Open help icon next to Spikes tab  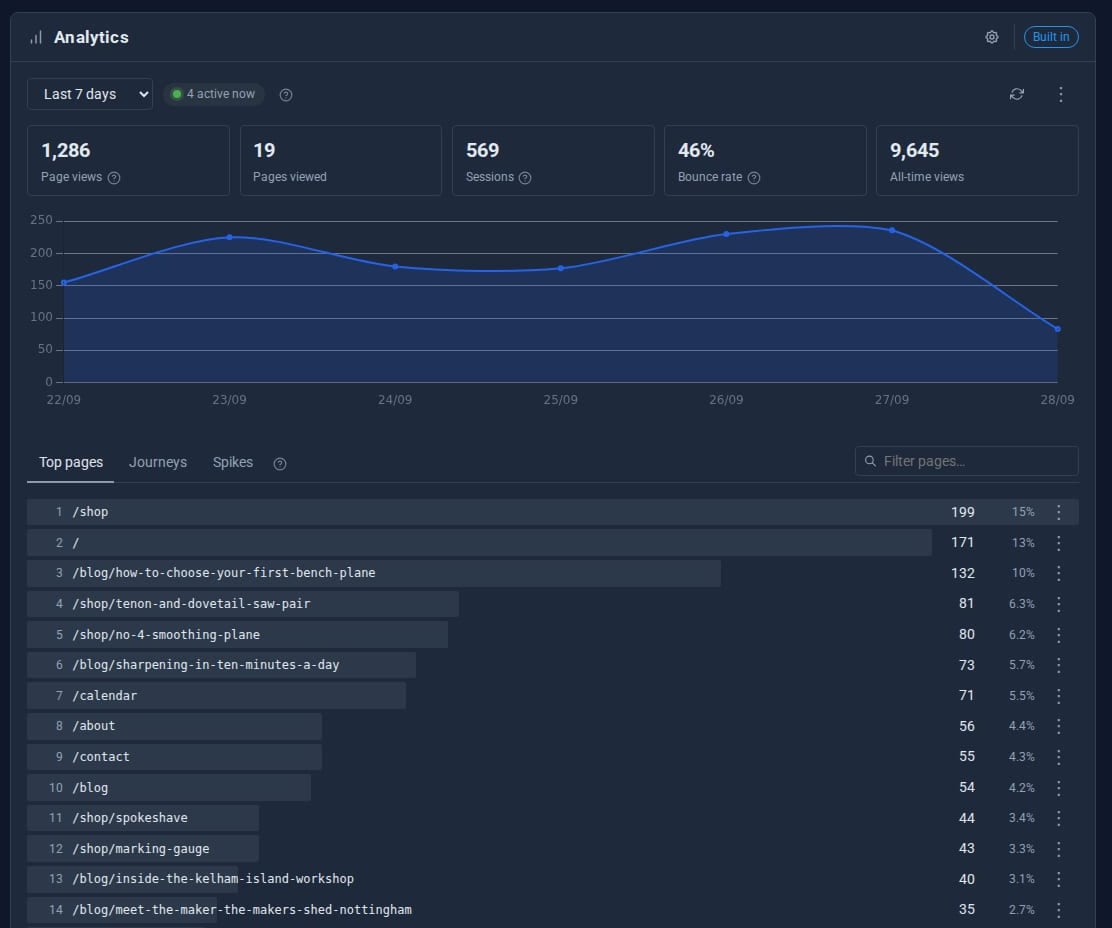click(x=280, y=464)
